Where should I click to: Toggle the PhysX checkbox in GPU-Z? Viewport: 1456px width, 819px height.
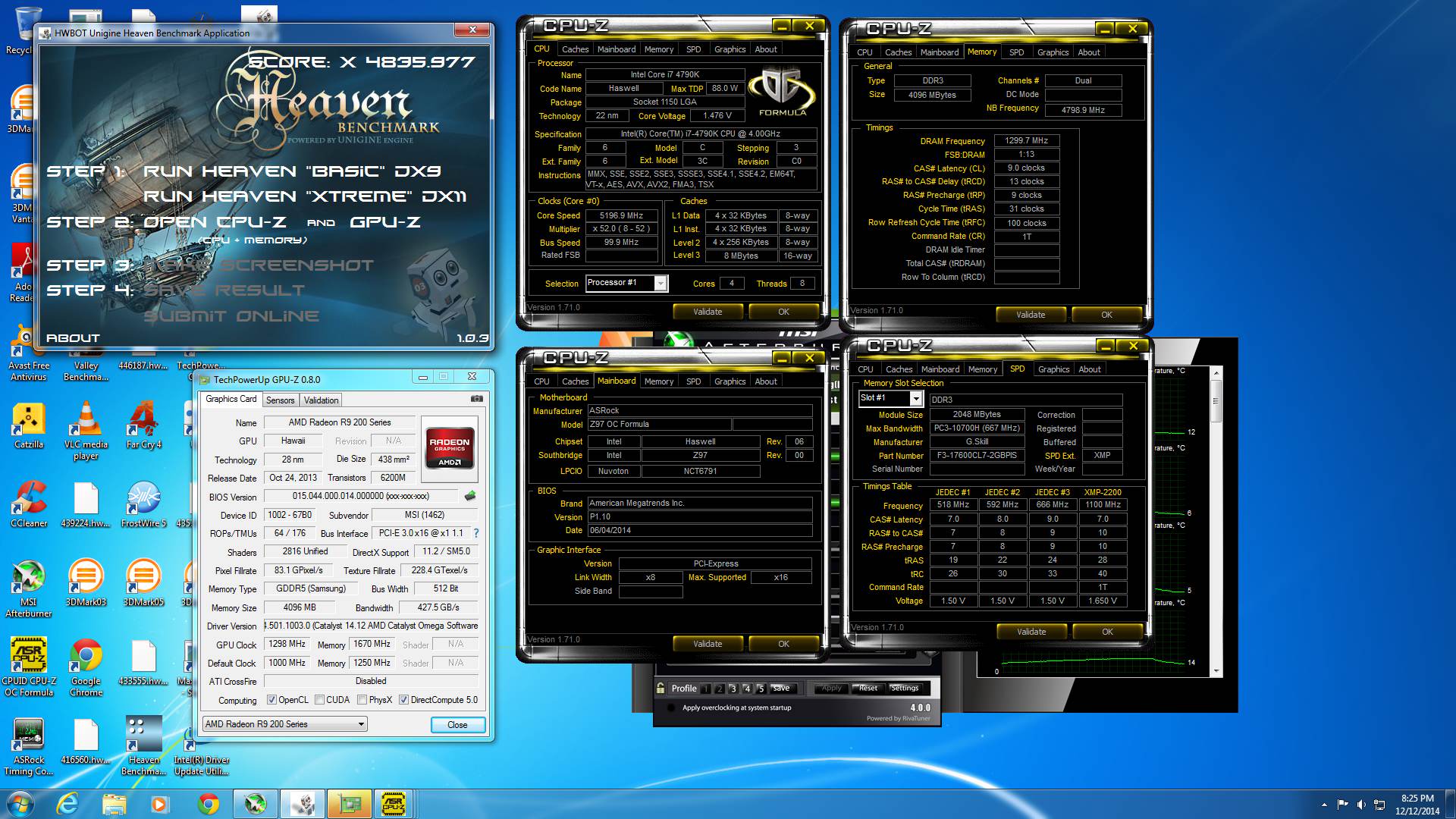click(x=362, y=700)
